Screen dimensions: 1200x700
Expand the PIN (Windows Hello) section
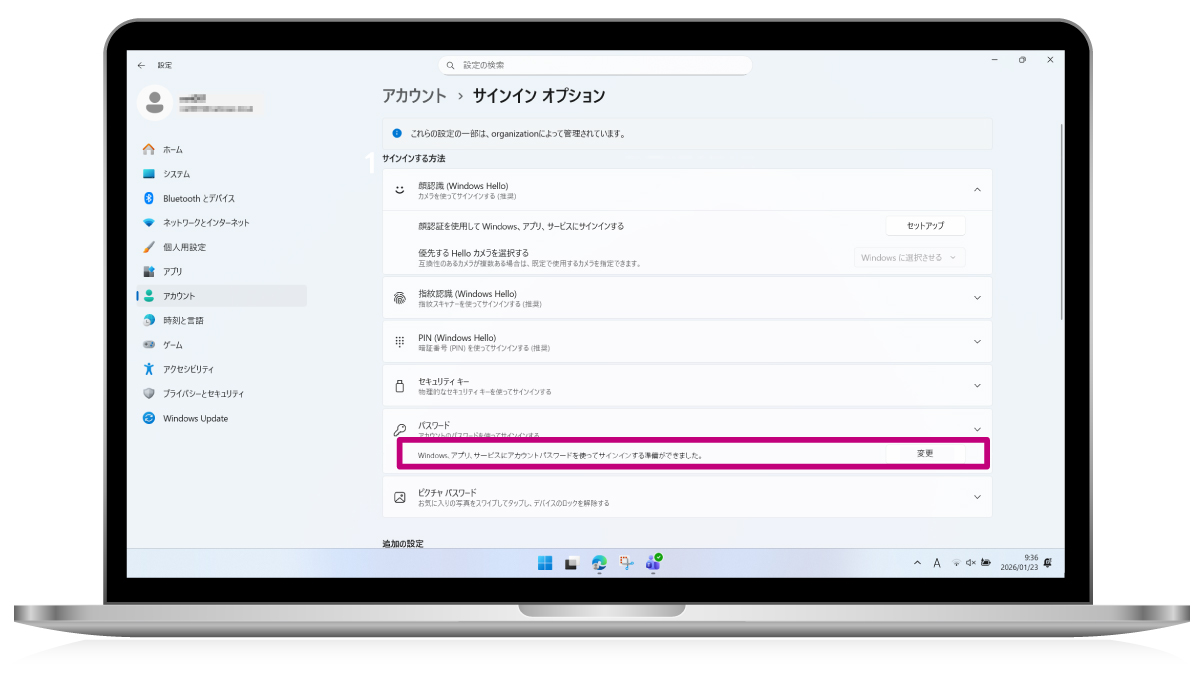977,342
